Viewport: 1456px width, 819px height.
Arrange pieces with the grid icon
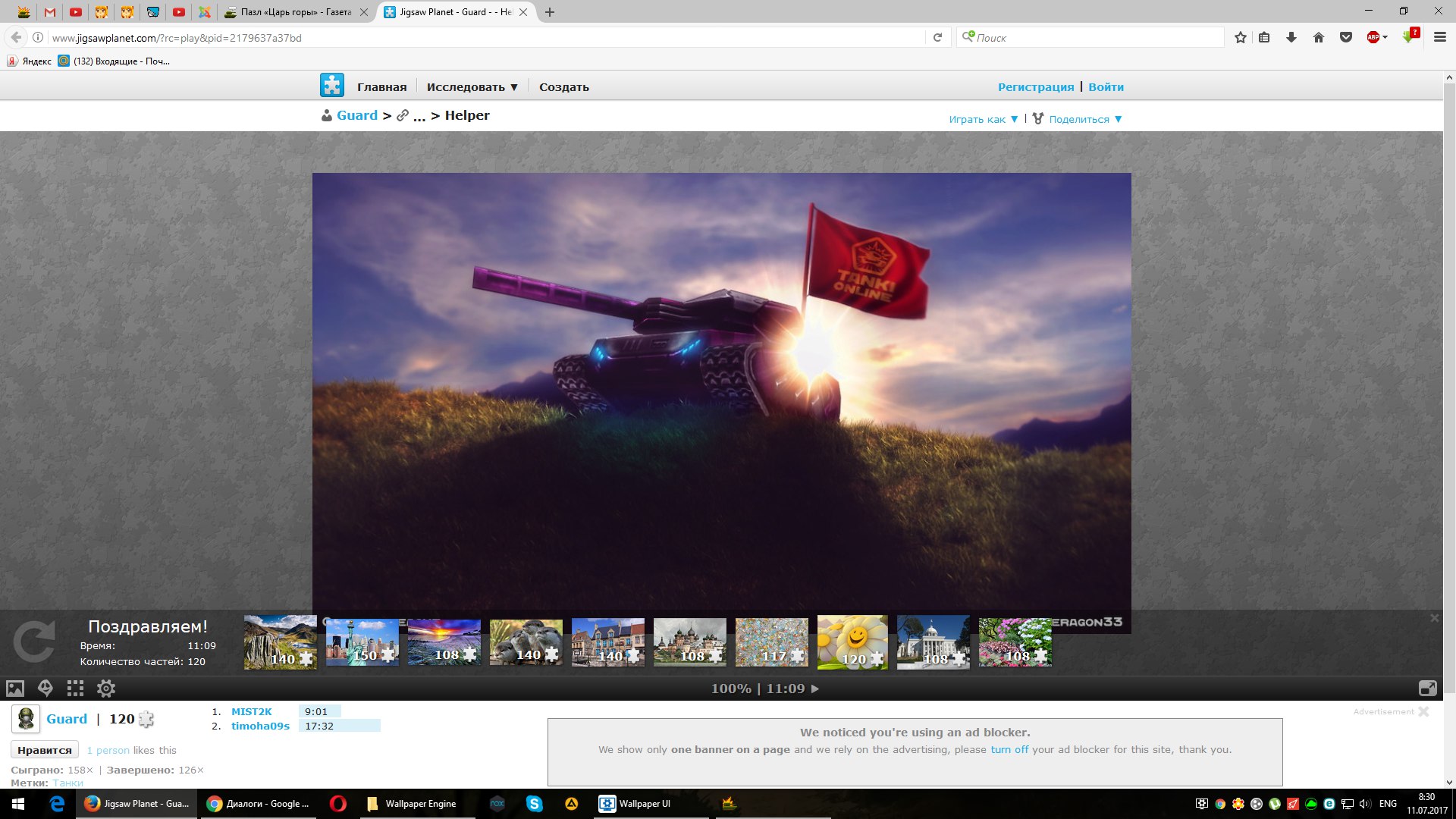point(75,689)
